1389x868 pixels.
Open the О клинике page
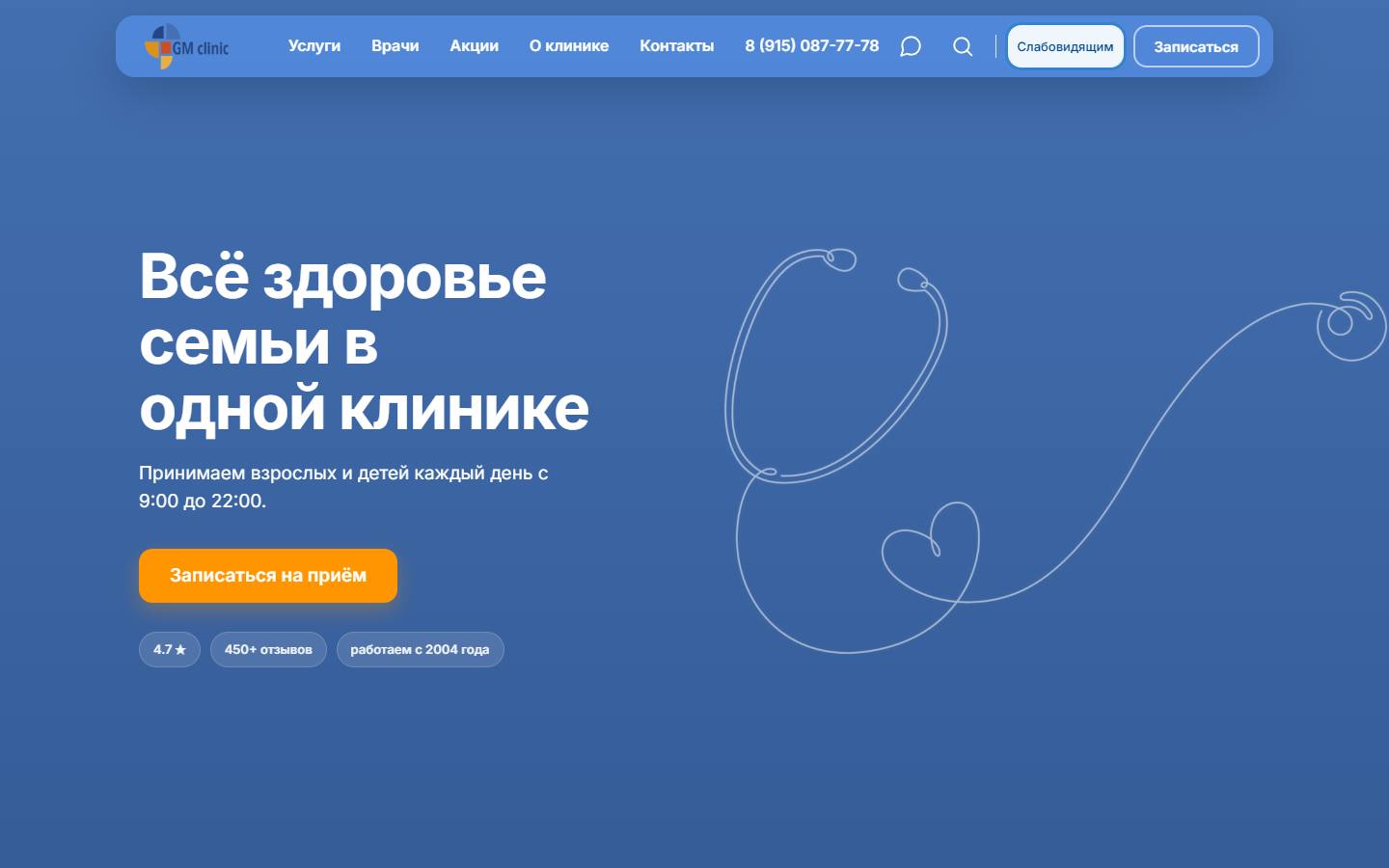click(x=569, y=45)
